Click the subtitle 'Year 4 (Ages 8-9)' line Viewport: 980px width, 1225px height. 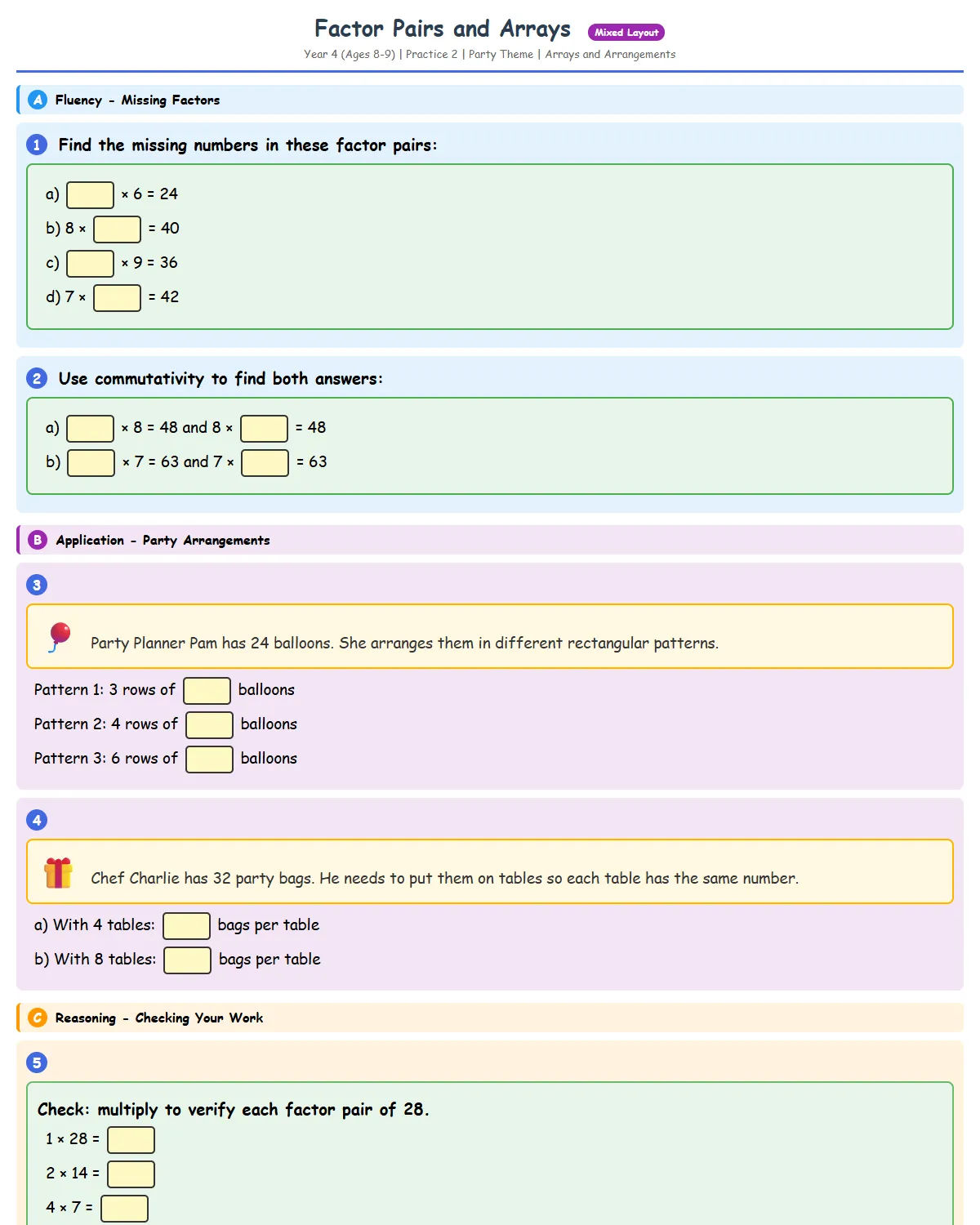pos(490,55)
